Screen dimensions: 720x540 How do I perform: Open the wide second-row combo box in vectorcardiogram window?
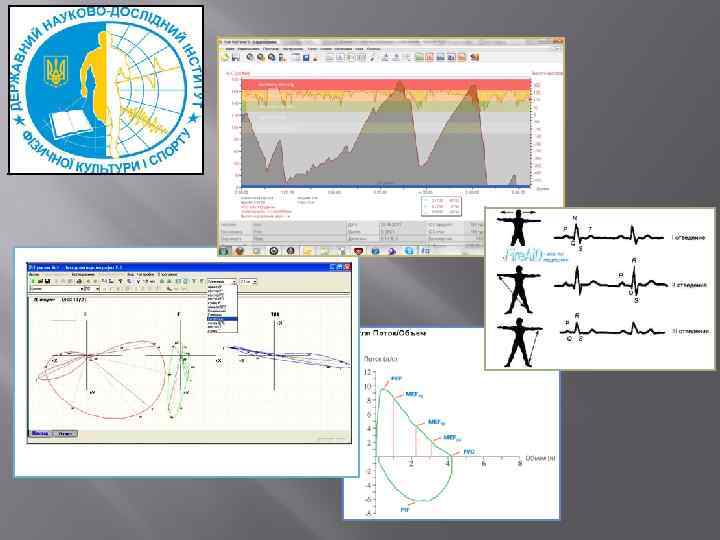pyautogui.click(x=56, y=289)
